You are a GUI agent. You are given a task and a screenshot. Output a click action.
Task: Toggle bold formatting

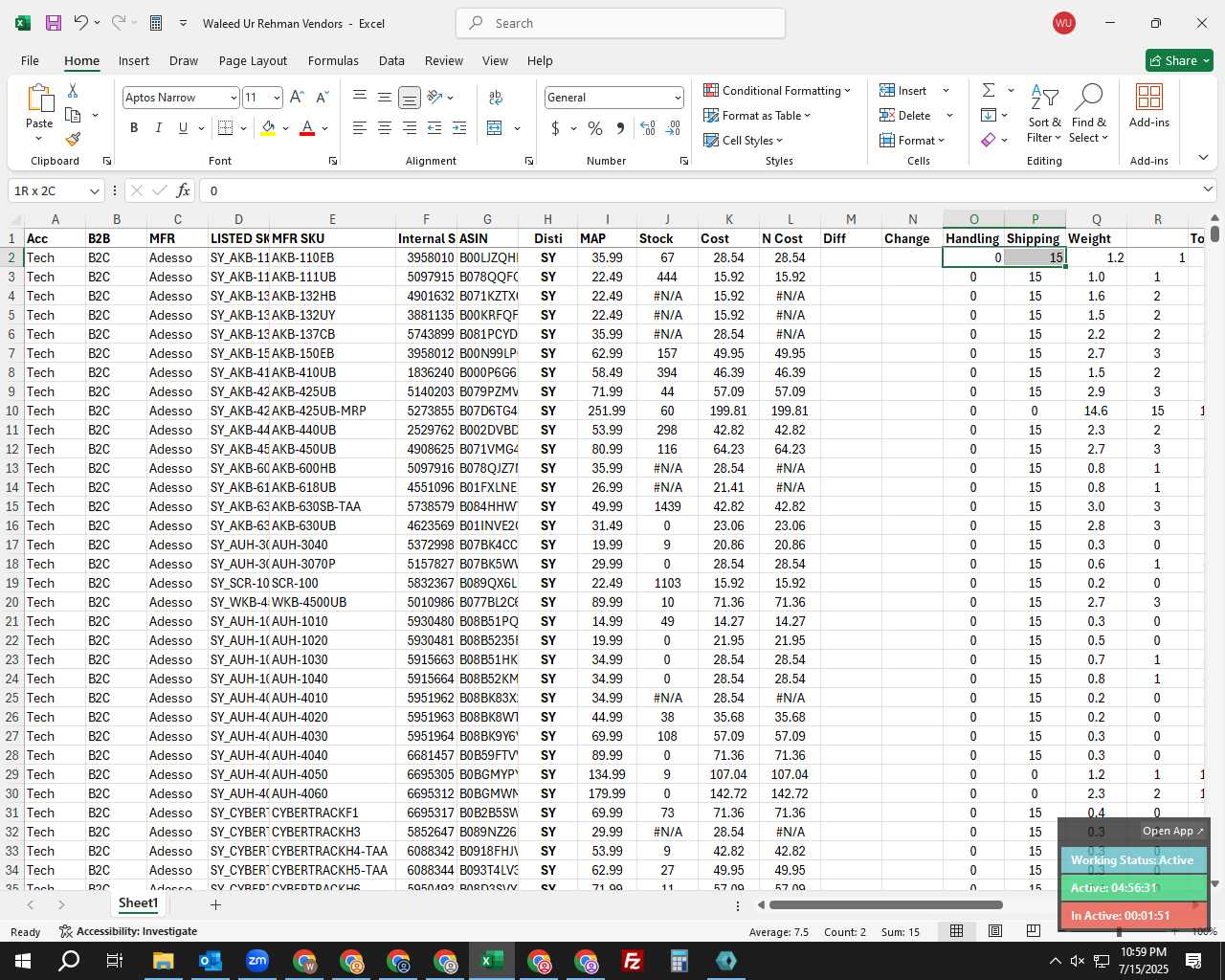[134, 127]
